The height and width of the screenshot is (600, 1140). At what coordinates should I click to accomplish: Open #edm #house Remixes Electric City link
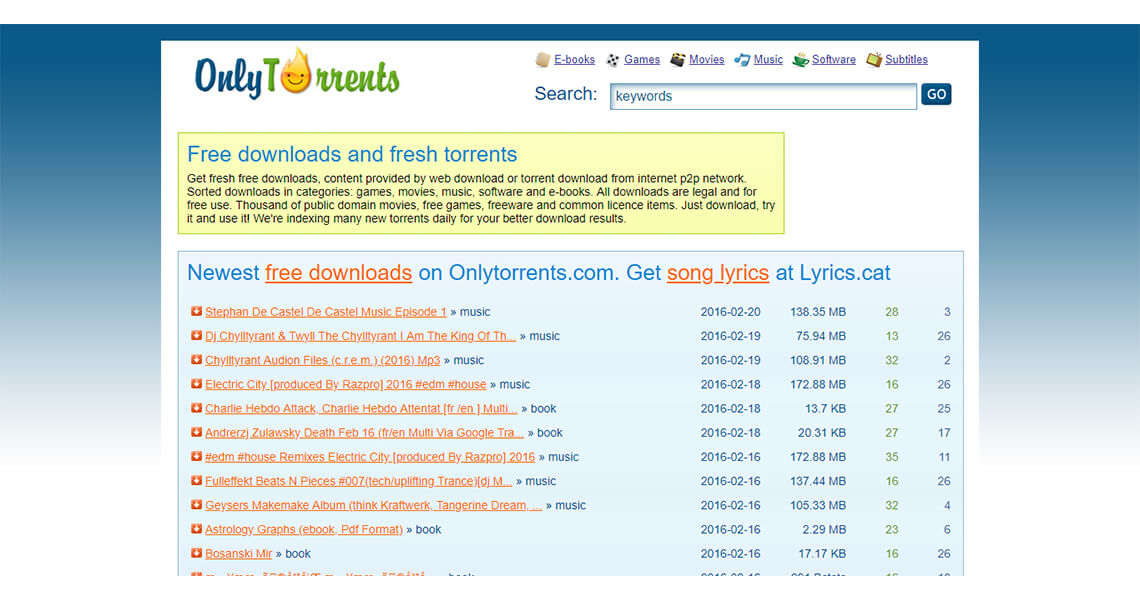(x=370, y=457)
